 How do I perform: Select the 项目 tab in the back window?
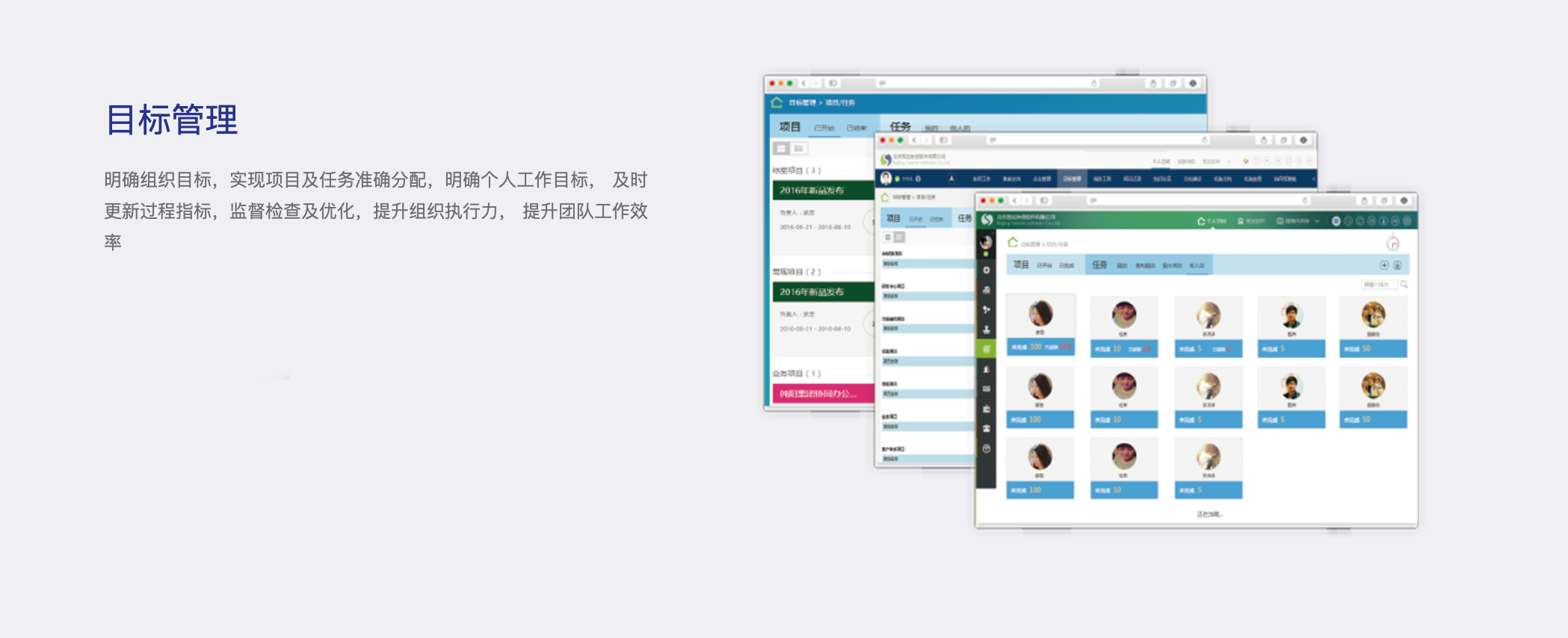pos(789,127)
